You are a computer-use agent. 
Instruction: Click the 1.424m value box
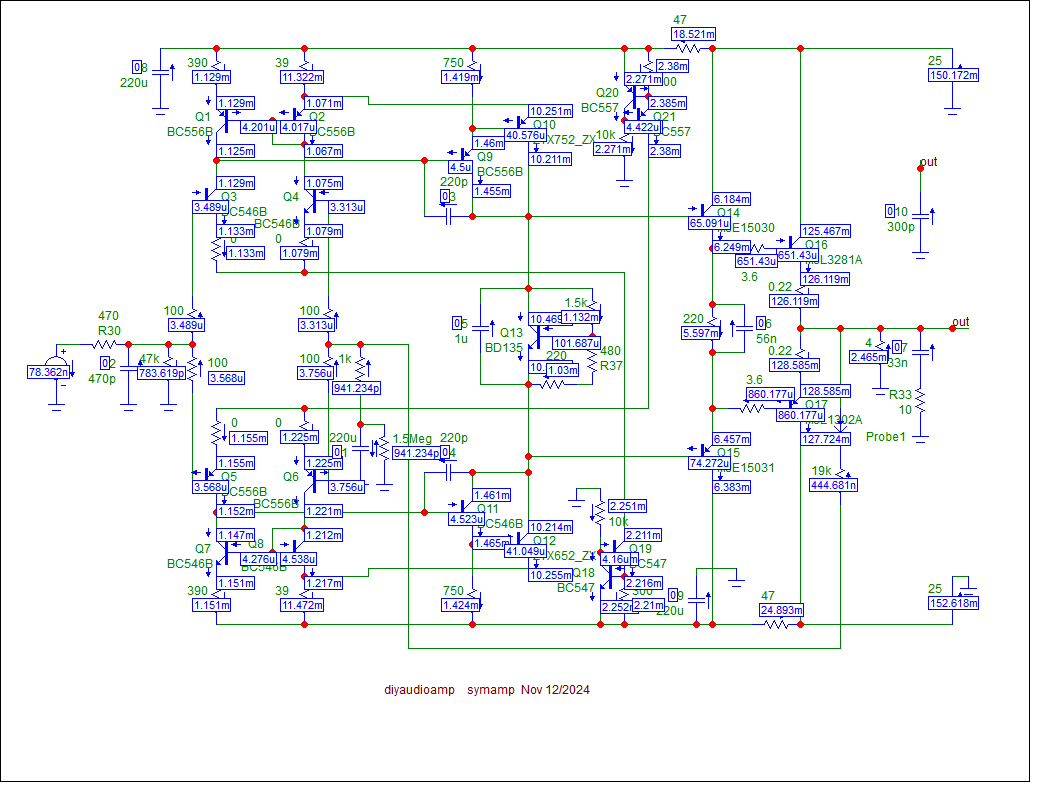point(461,605)
